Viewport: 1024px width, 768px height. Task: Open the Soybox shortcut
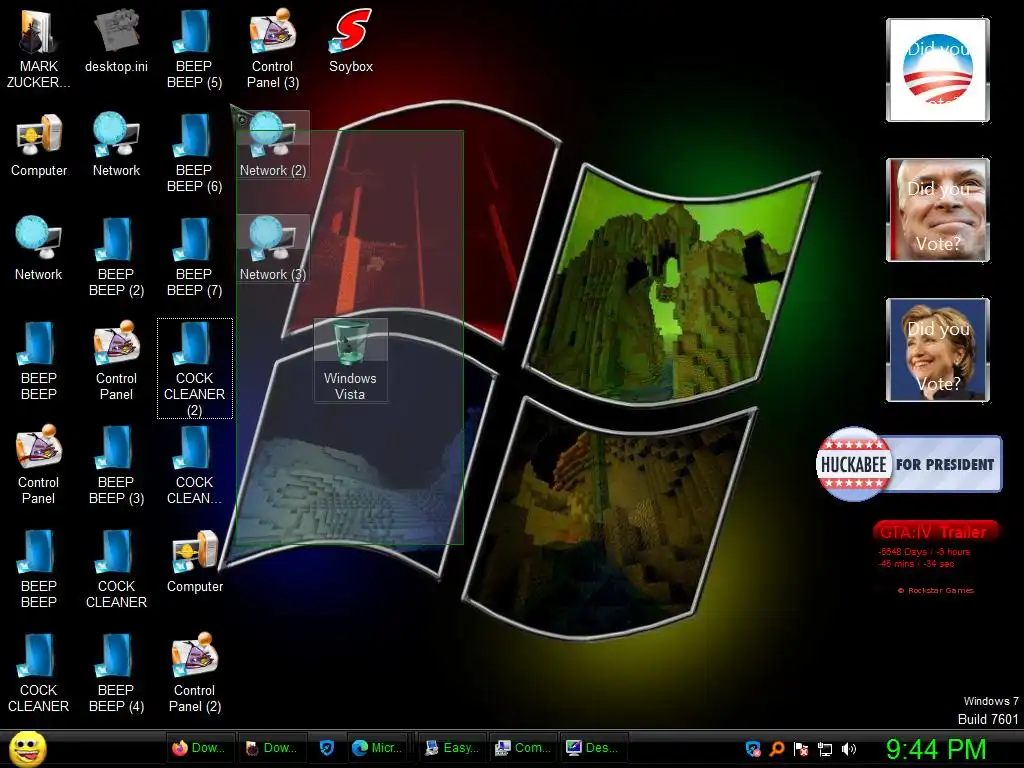click(351, 41)
